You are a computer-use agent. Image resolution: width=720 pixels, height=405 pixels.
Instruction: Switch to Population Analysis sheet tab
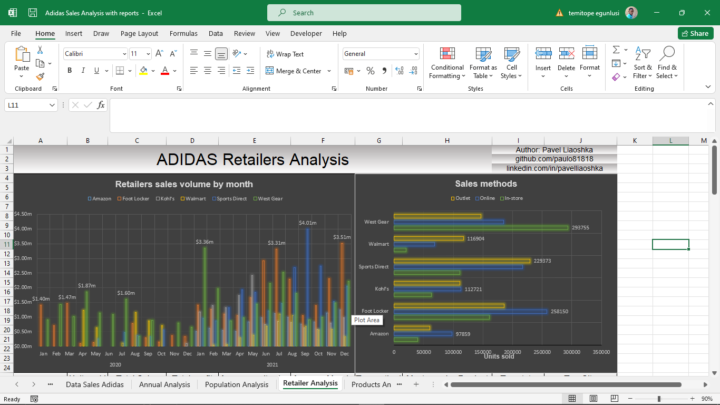[x=235, y=384]
